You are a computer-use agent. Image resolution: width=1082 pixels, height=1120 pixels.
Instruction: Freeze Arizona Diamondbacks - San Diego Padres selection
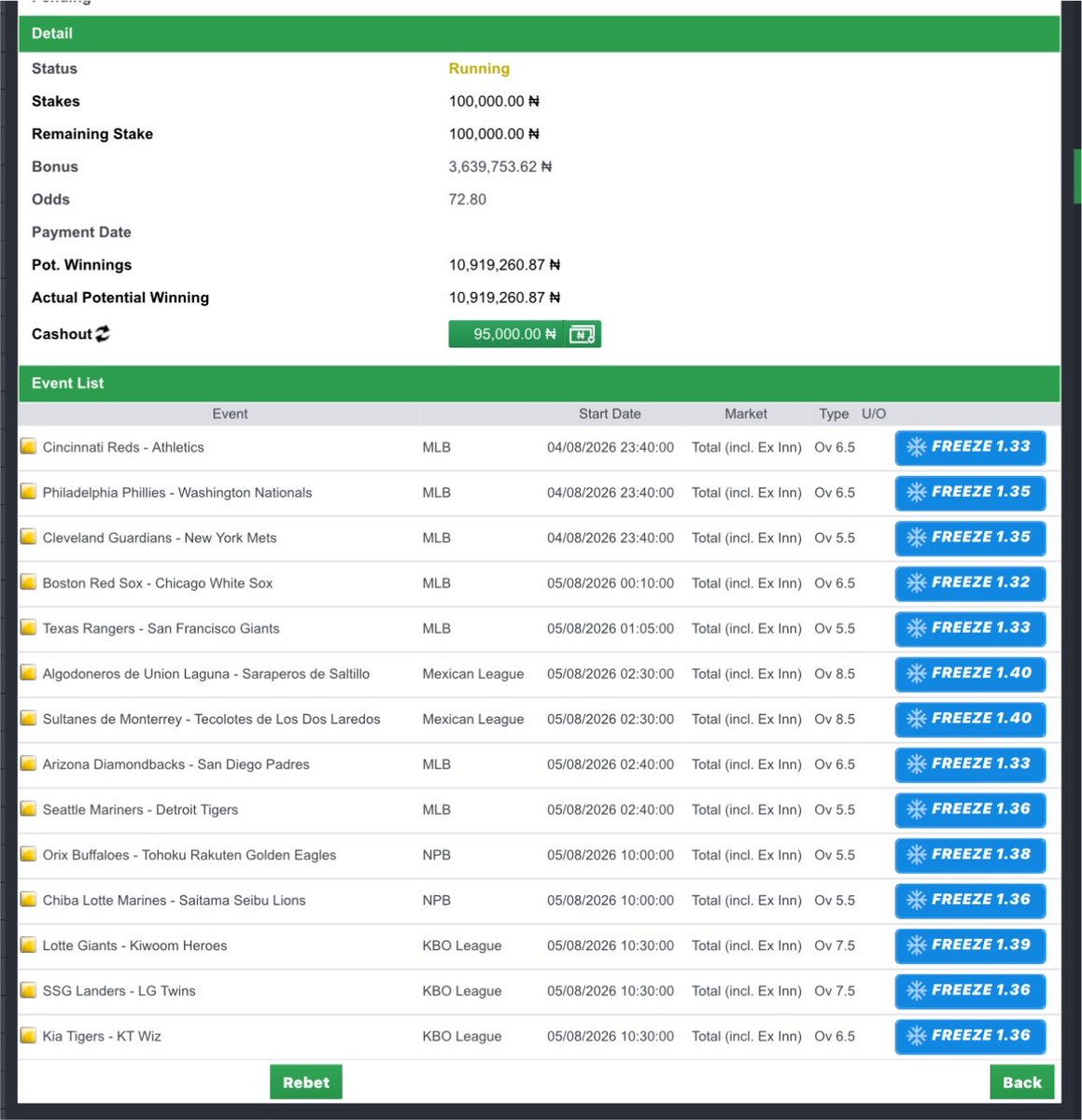970,763
